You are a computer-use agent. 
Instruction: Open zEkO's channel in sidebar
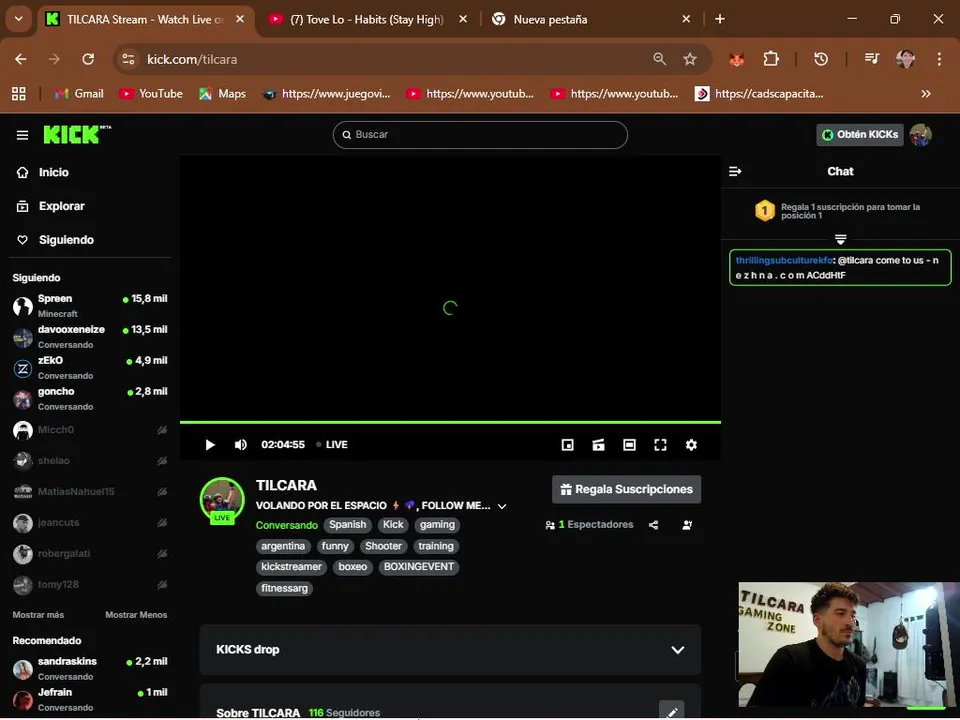click(x=90, y=367)
